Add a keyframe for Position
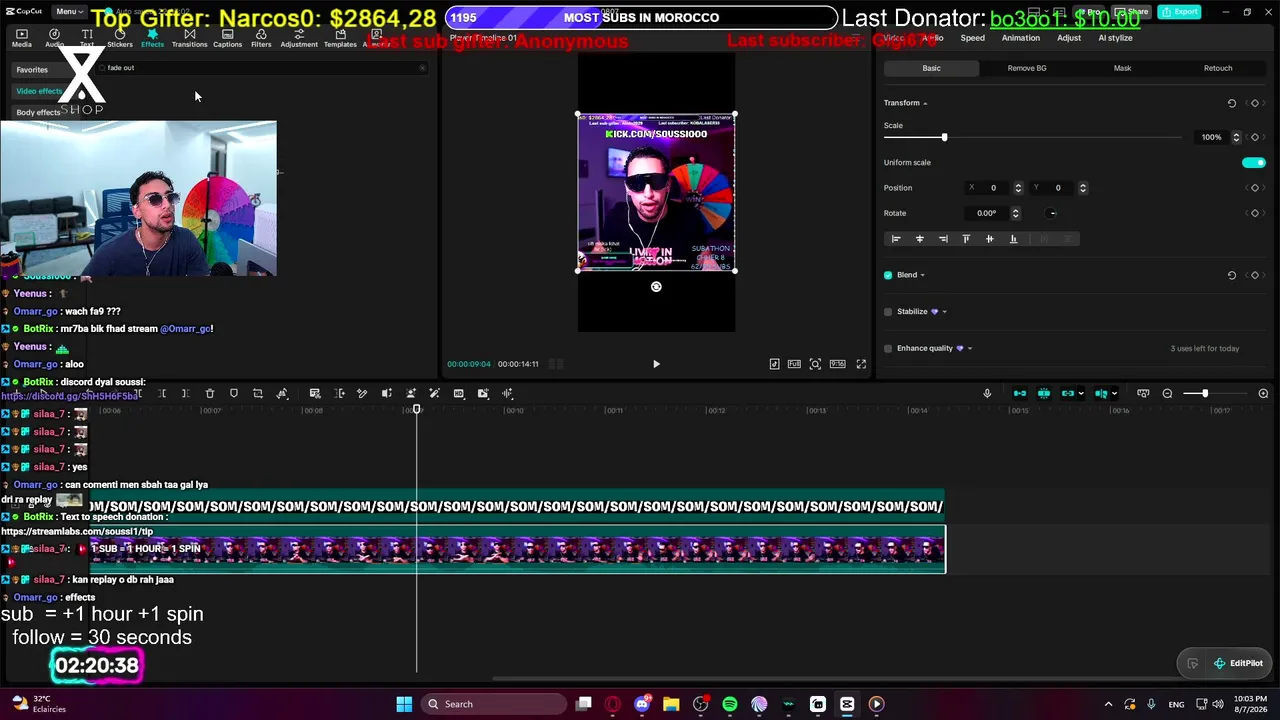The height and width of the screenshot is (720, 1280). tap(1255, 188)
